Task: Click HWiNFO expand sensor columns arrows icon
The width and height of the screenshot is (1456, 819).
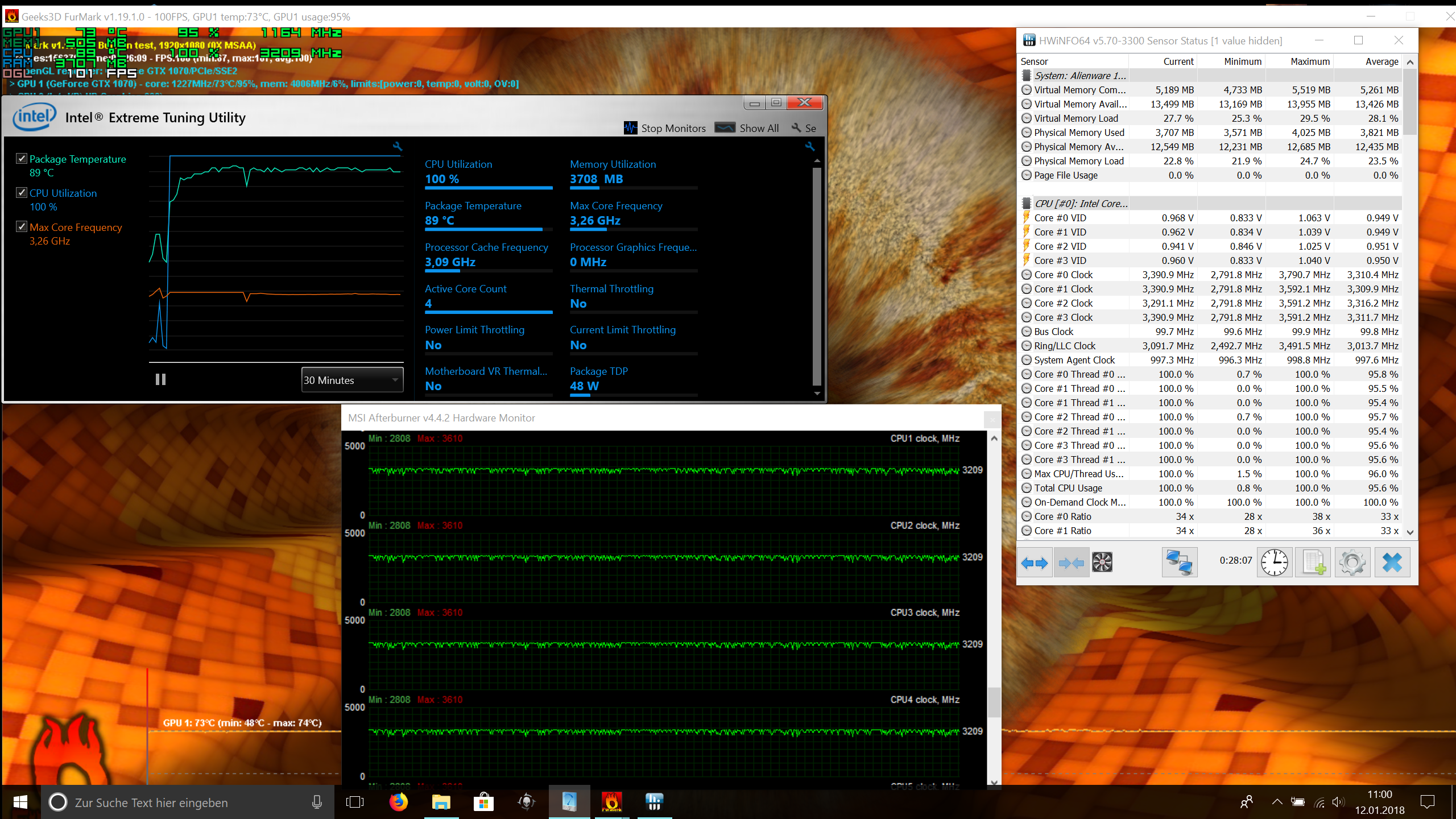Action: click(x=1035, y=562)
